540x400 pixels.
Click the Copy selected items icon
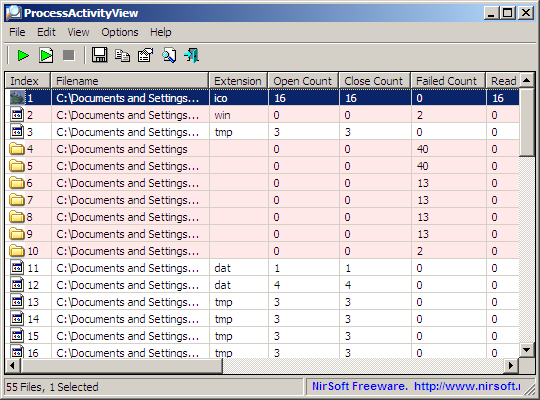[122, 55]
